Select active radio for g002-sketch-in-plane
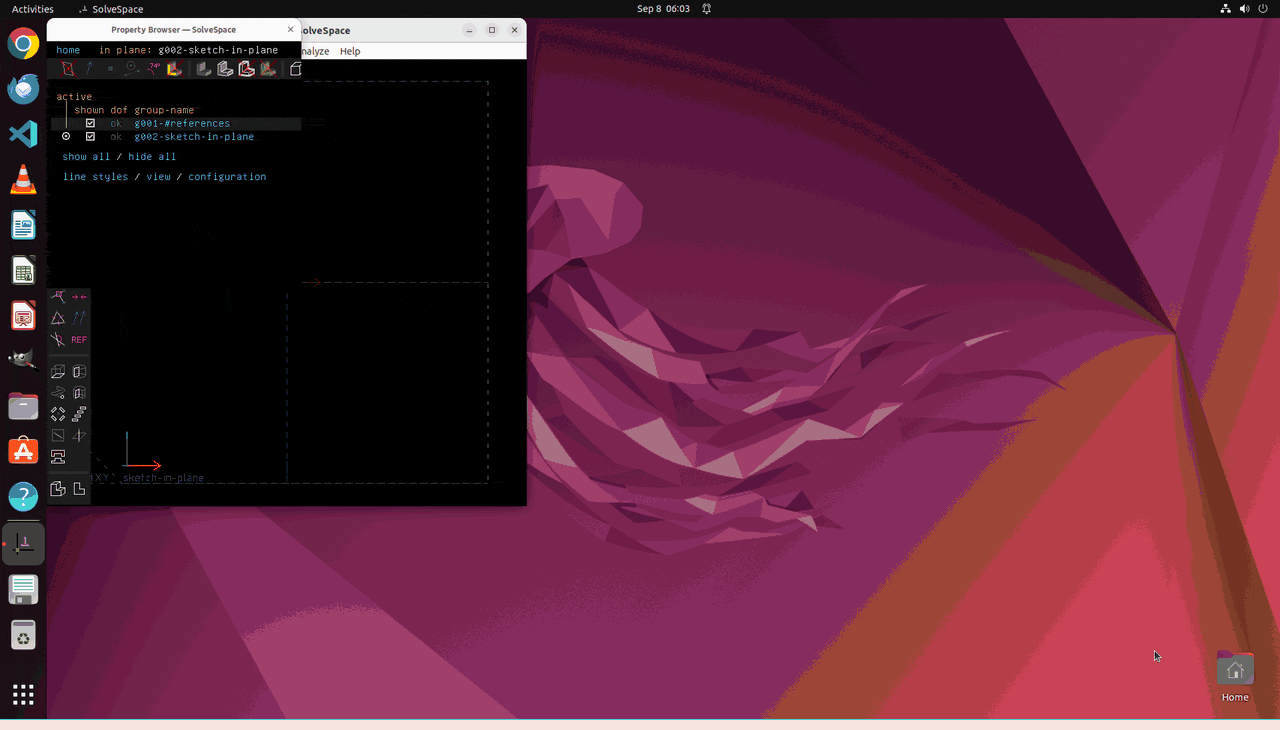This screenshot has width=1280, height=730. tap(66, 137)
